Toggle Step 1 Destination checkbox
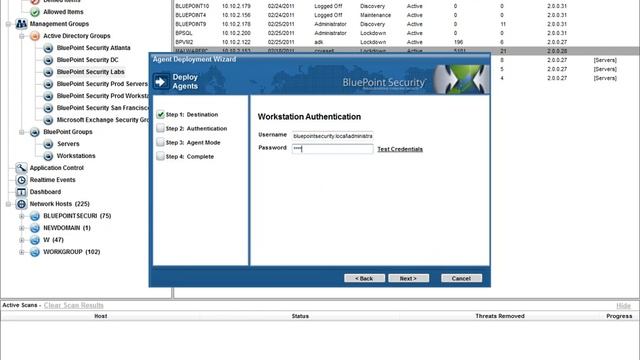The height and width of the screenshot is (360, 640). tap(160, 115)
